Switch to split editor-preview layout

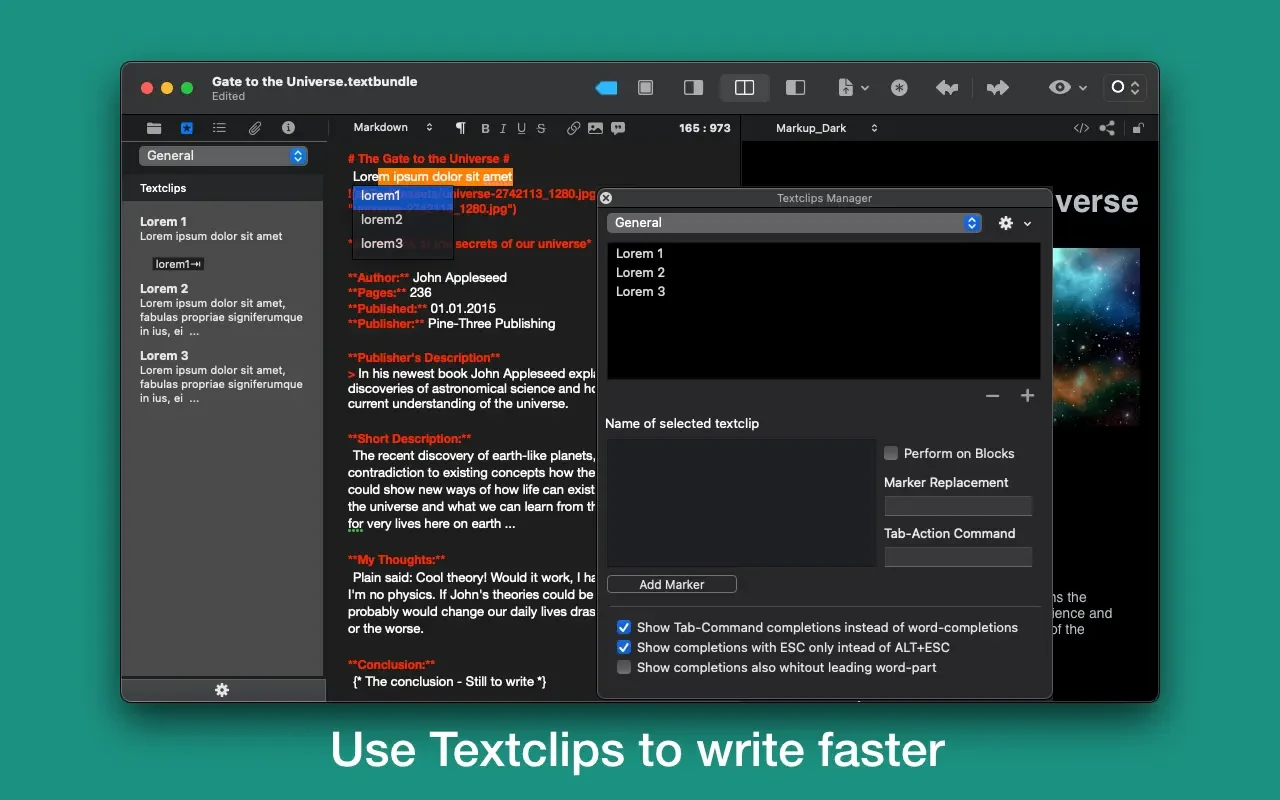click(744, 88)
